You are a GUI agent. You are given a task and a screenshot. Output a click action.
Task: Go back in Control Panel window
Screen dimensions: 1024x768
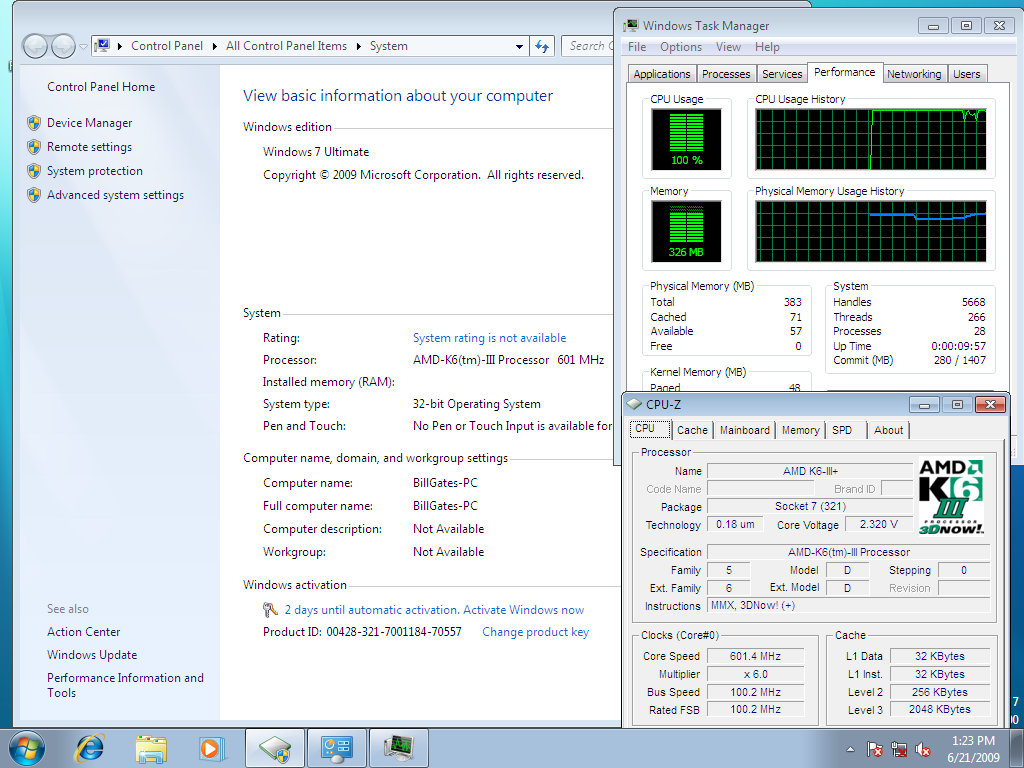(35, 46)
